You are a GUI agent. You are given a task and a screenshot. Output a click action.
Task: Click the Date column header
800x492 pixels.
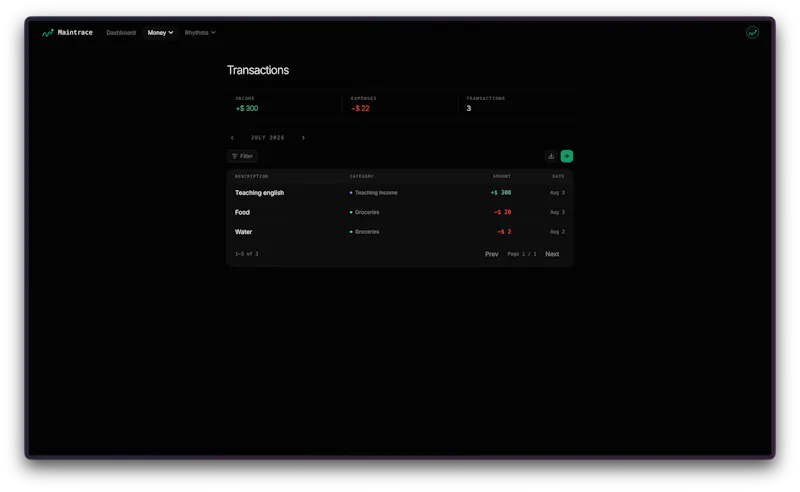(x=558, y=177)
